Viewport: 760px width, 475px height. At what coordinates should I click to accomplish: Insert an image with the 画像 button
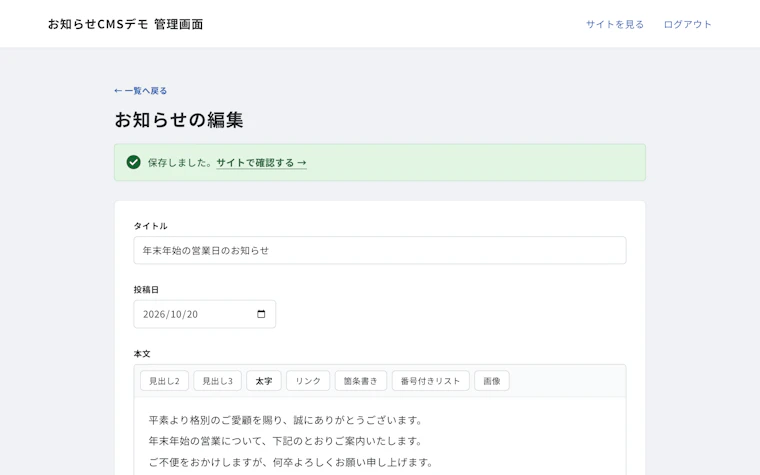pyautogui.click(x=491, y=381)
